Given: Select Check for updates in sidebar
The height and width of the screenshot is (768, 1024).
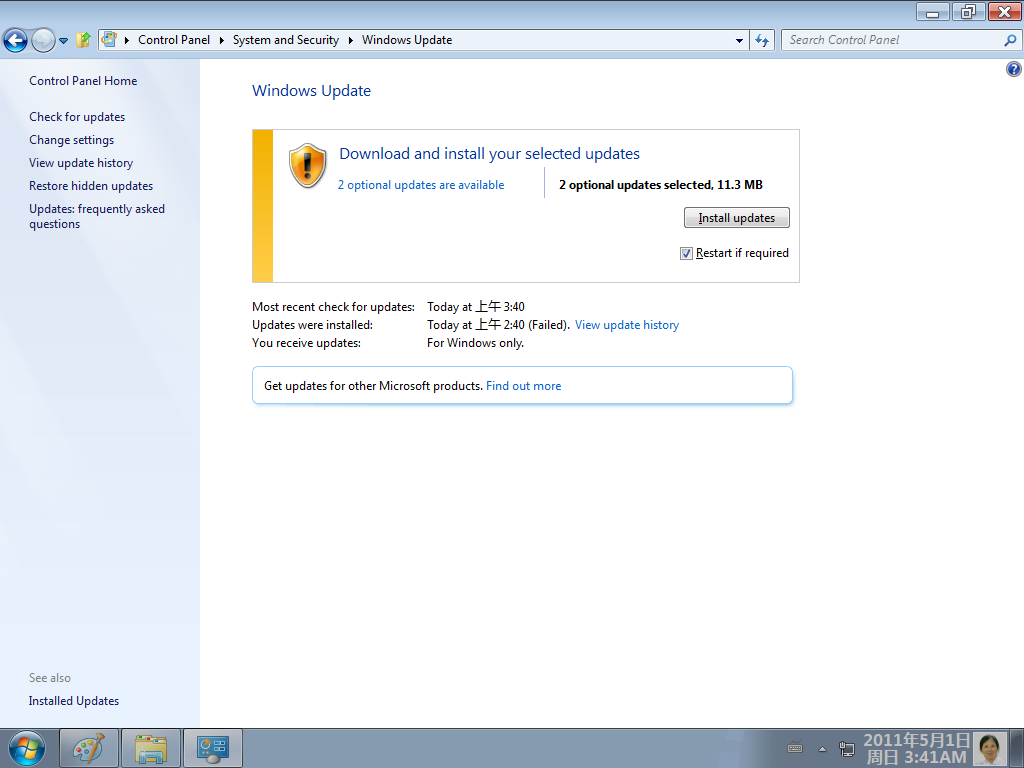Looking at the screenshot, I should 77,117.
